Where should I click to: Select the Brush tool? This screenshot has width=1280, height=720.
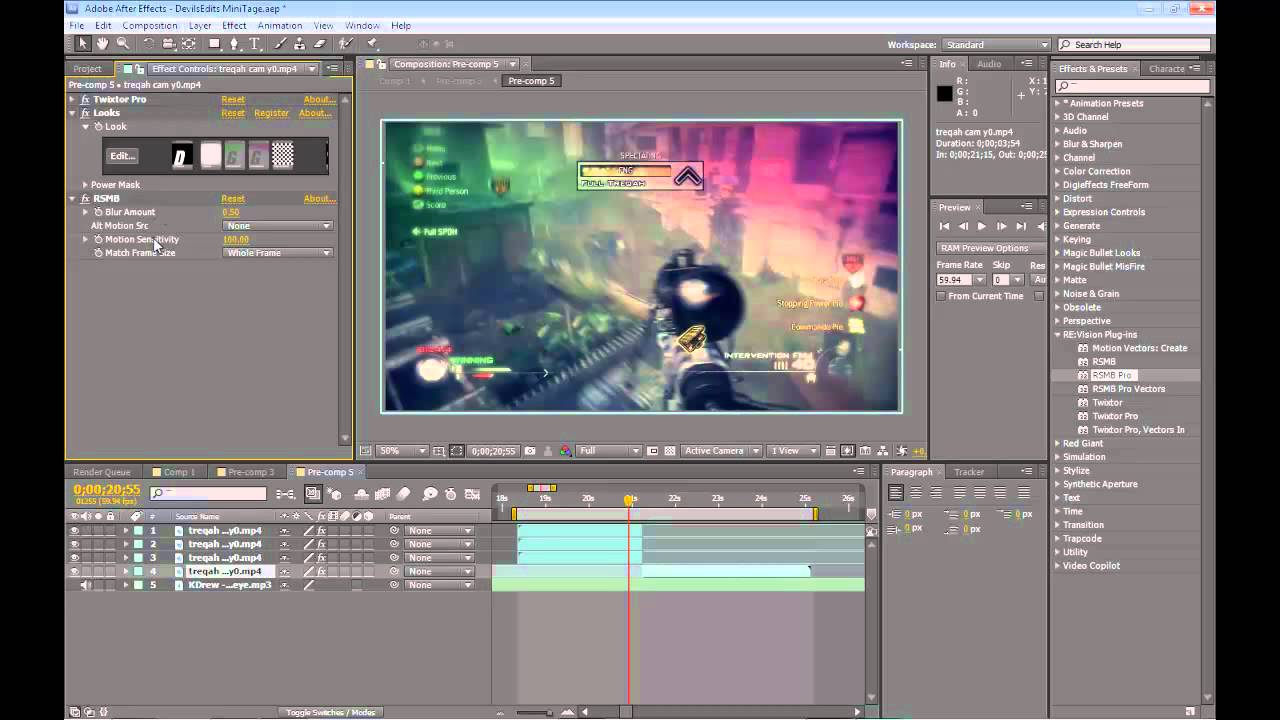(x=279, y=44)
